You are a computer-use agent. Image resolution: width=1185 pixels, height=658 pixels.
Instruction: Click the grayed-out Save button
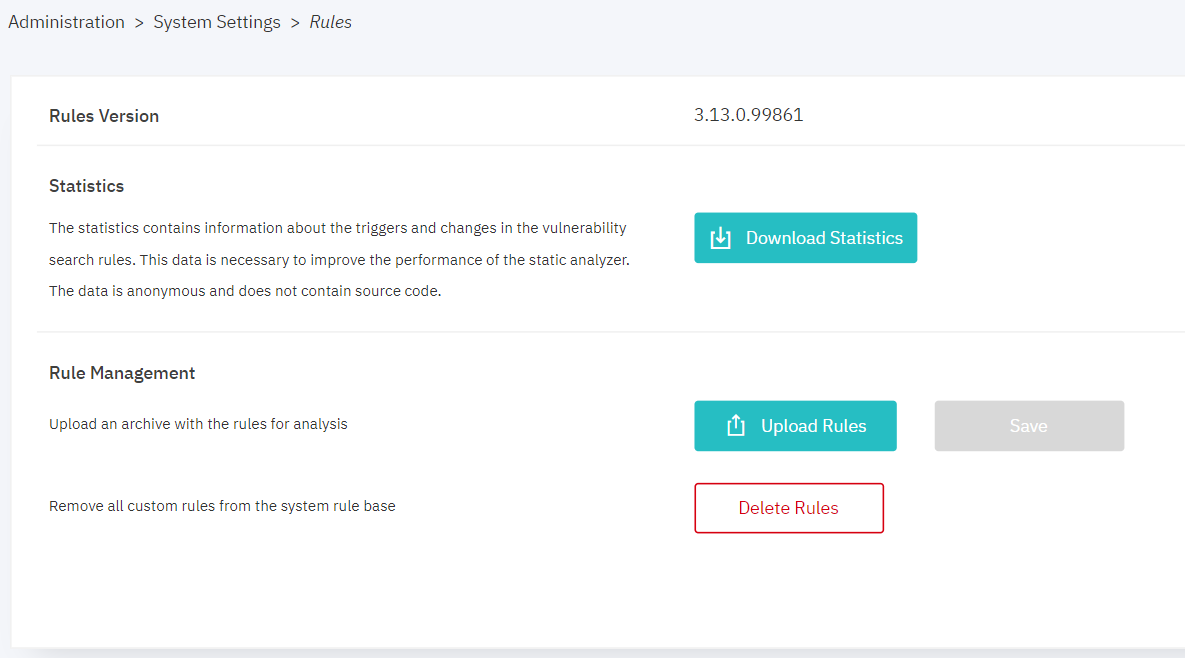[1029, 426]
